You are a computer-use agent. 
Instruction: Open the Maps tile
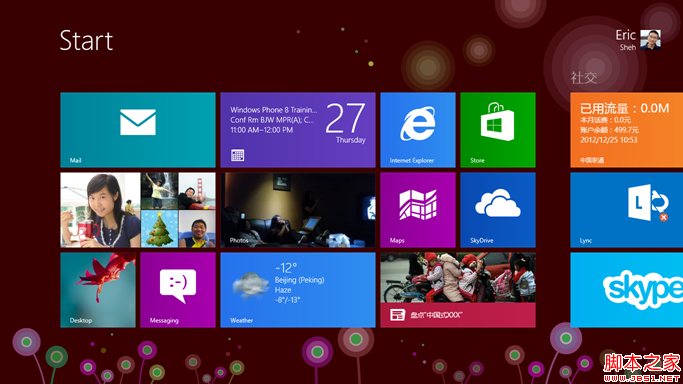point(418,210)
